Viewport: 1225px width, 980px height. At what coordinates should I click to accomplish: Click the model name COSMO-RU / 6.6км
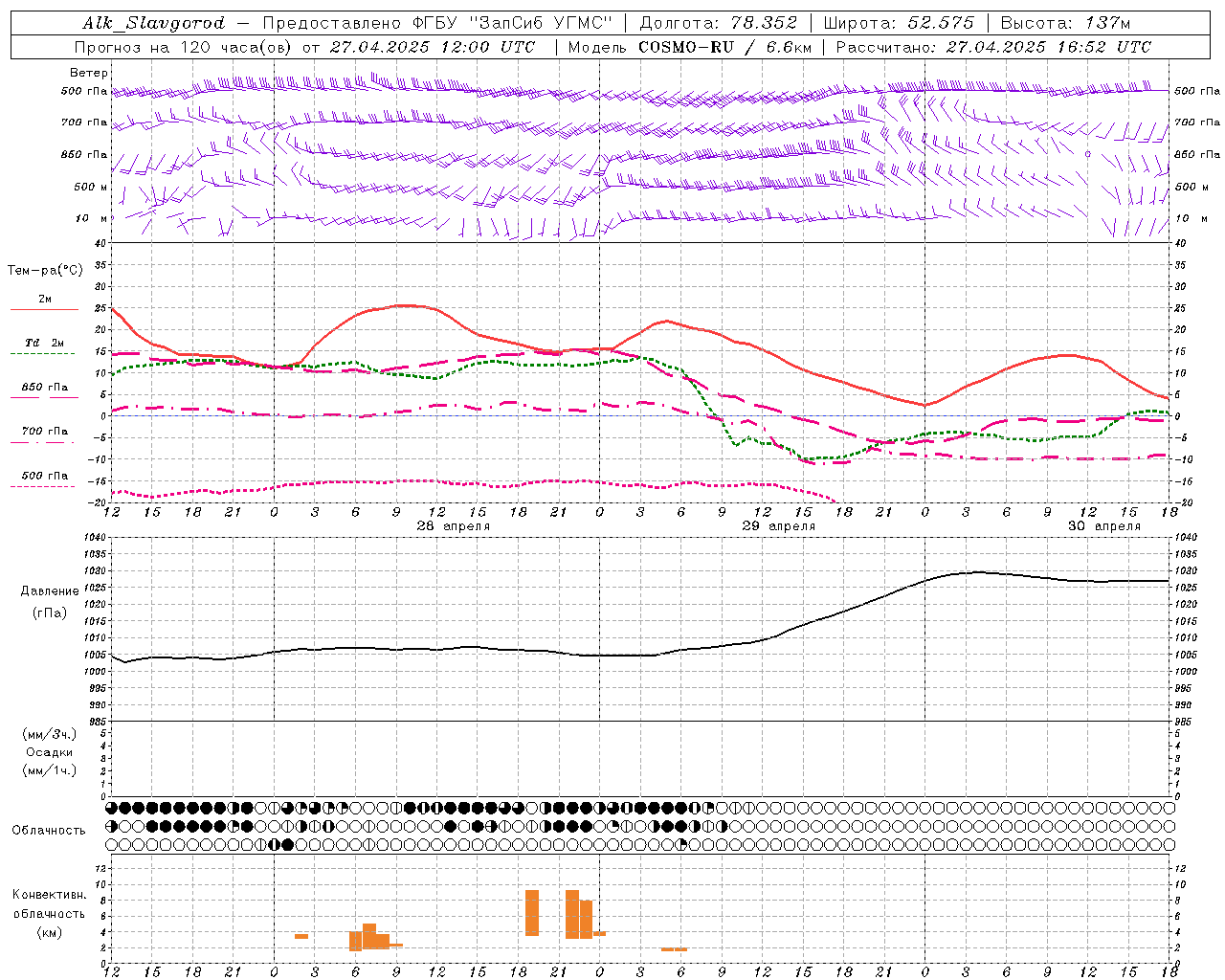point(725,47)
